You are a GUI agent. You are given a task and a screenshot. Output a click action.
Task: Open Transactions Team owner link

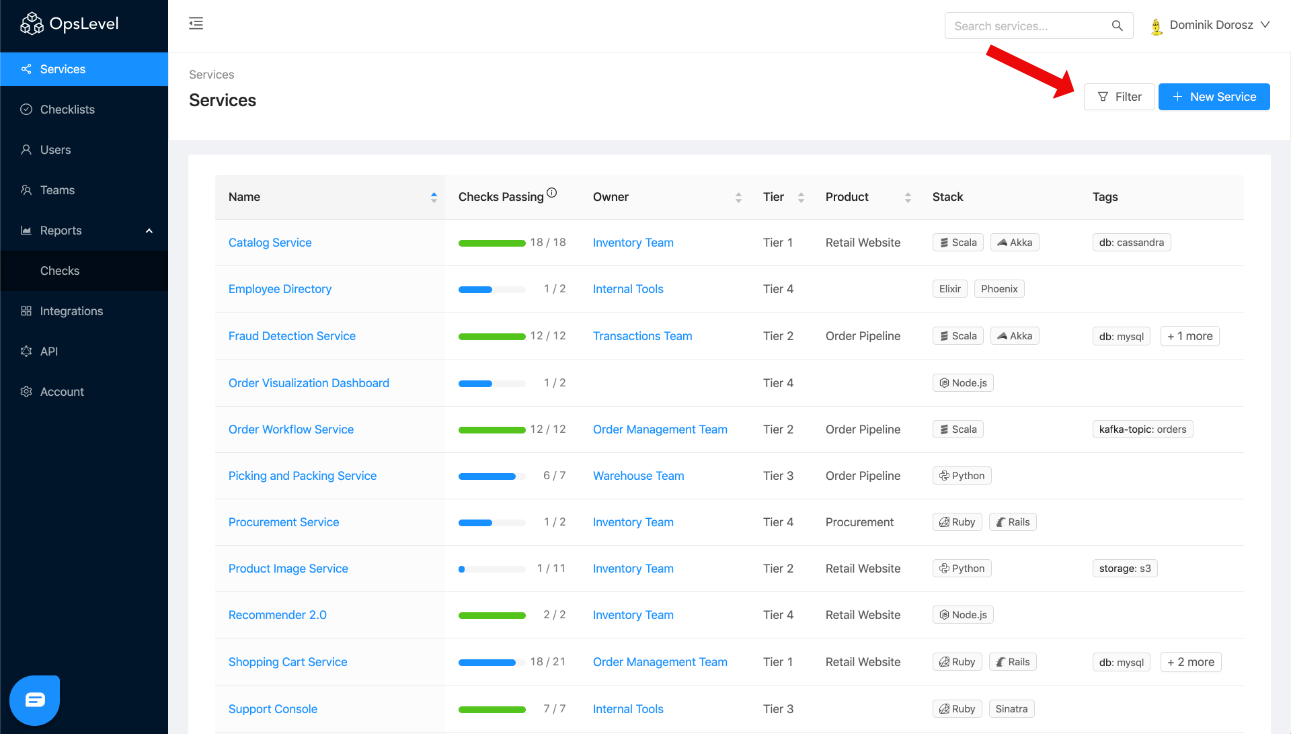(642, 336)
